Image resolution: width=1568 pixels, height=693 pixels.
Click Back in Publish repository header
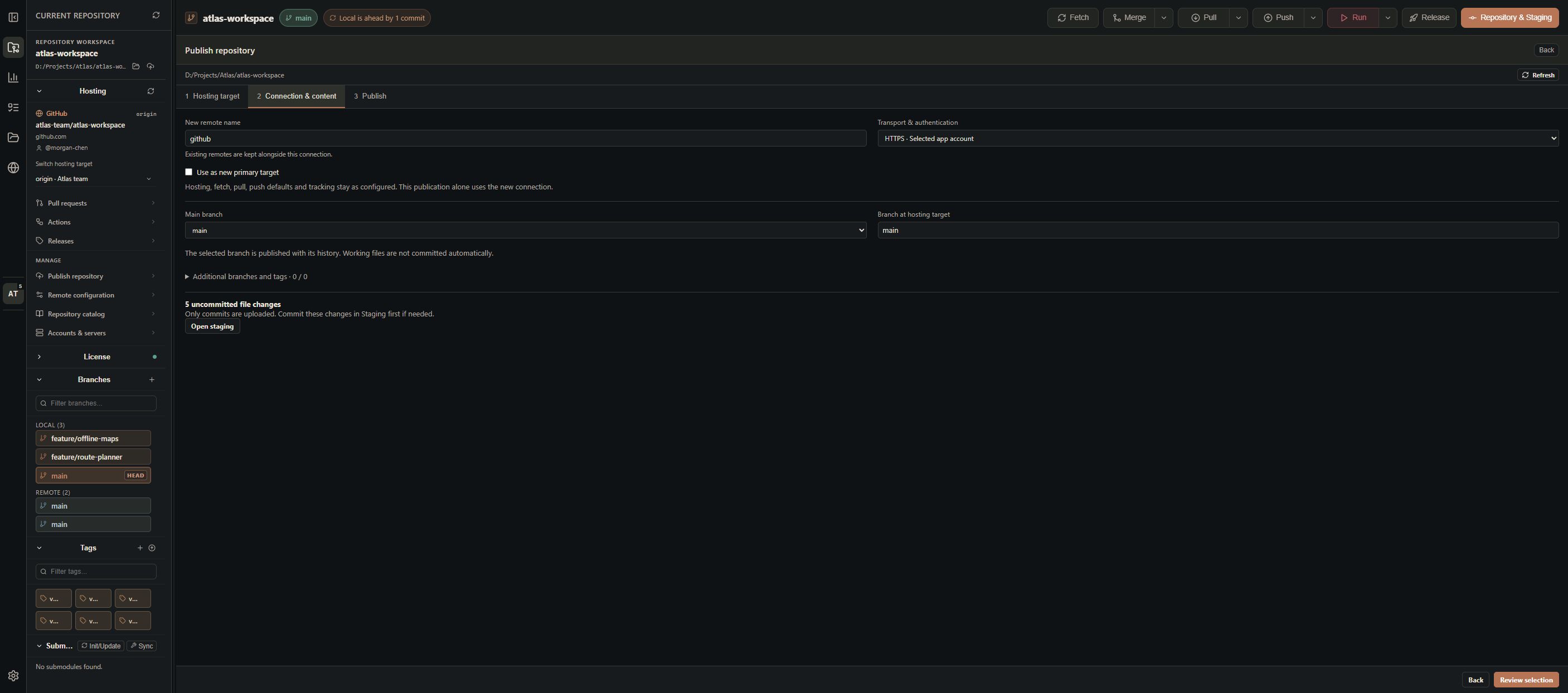click(1546, 50)
